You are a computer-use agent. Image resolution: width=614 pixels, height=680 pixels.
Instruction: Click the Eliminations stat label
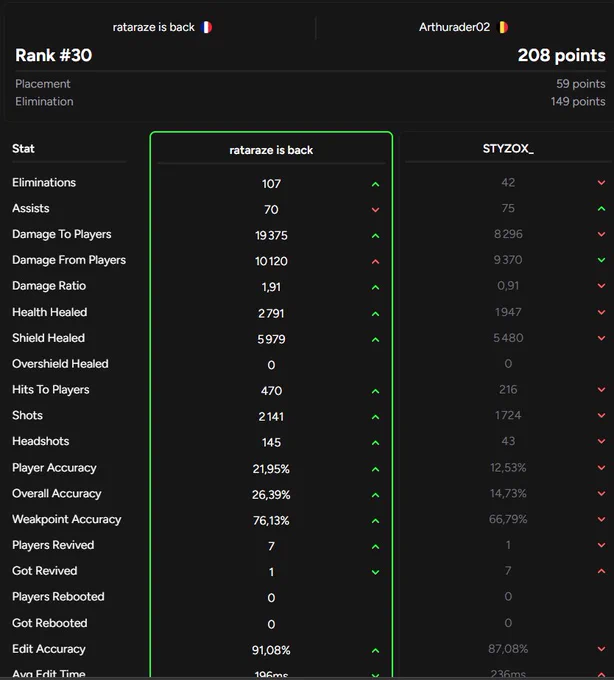pos(44,183)
